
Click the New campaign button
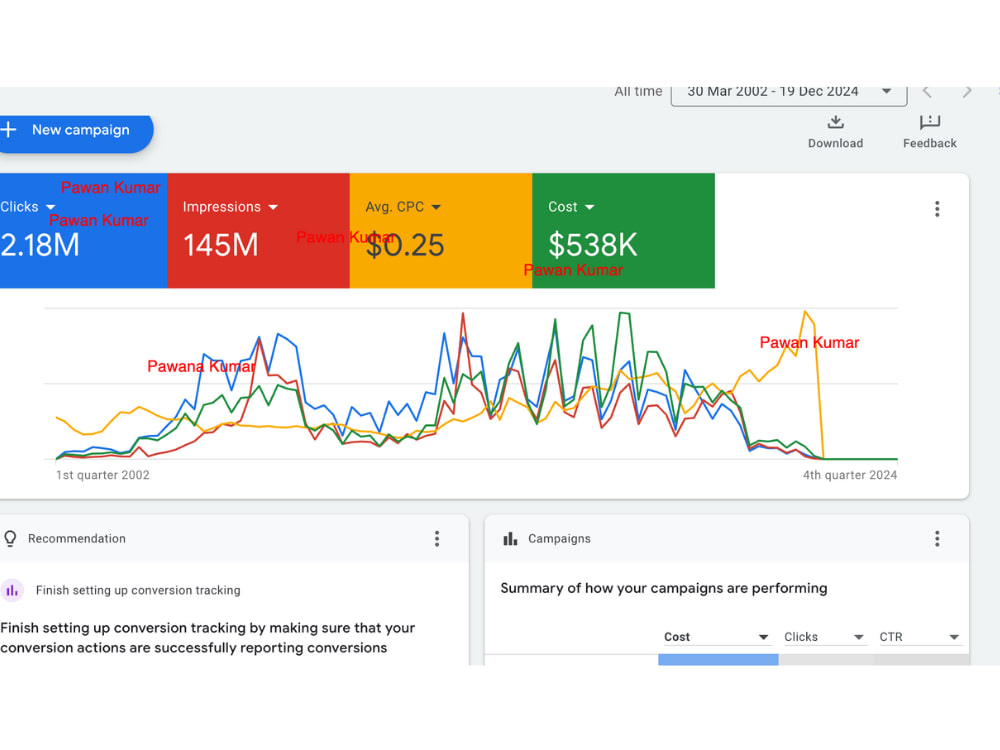[76, 134]
